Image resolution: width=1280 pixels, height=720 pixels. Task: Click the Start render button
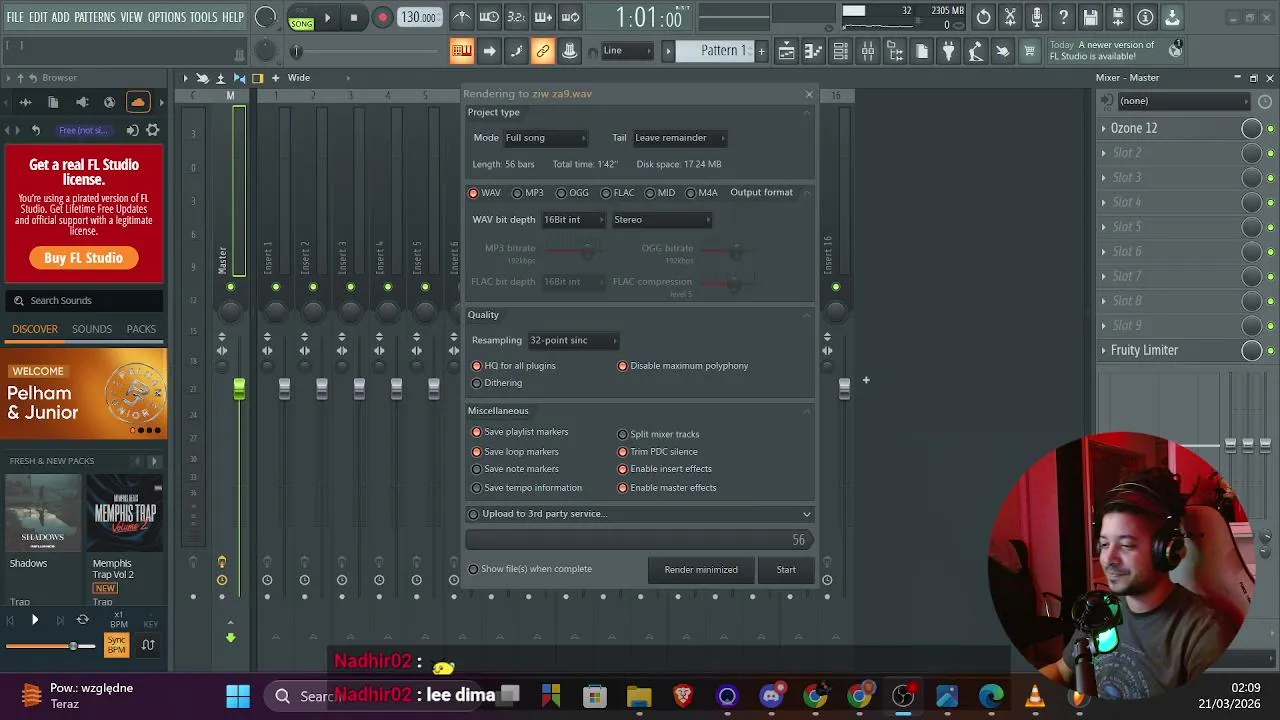[x=786, y=570]
